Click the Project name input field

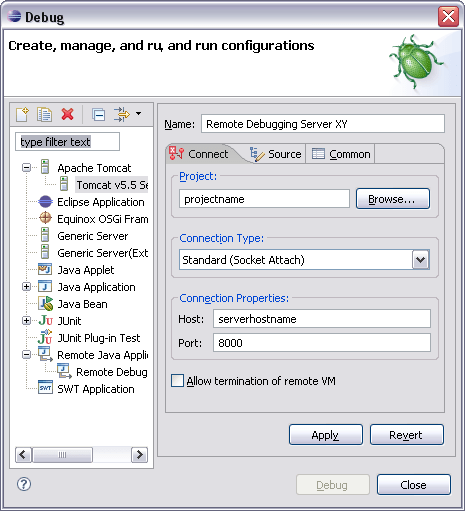(264, 199)
